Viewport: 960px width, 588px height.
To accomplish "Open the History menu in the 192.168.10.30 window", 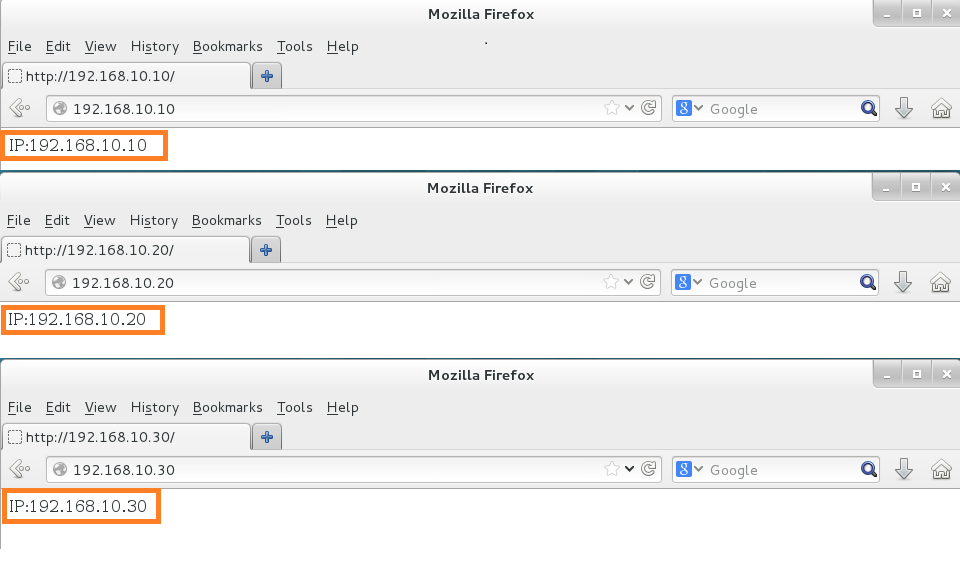I will click(154, 407).
